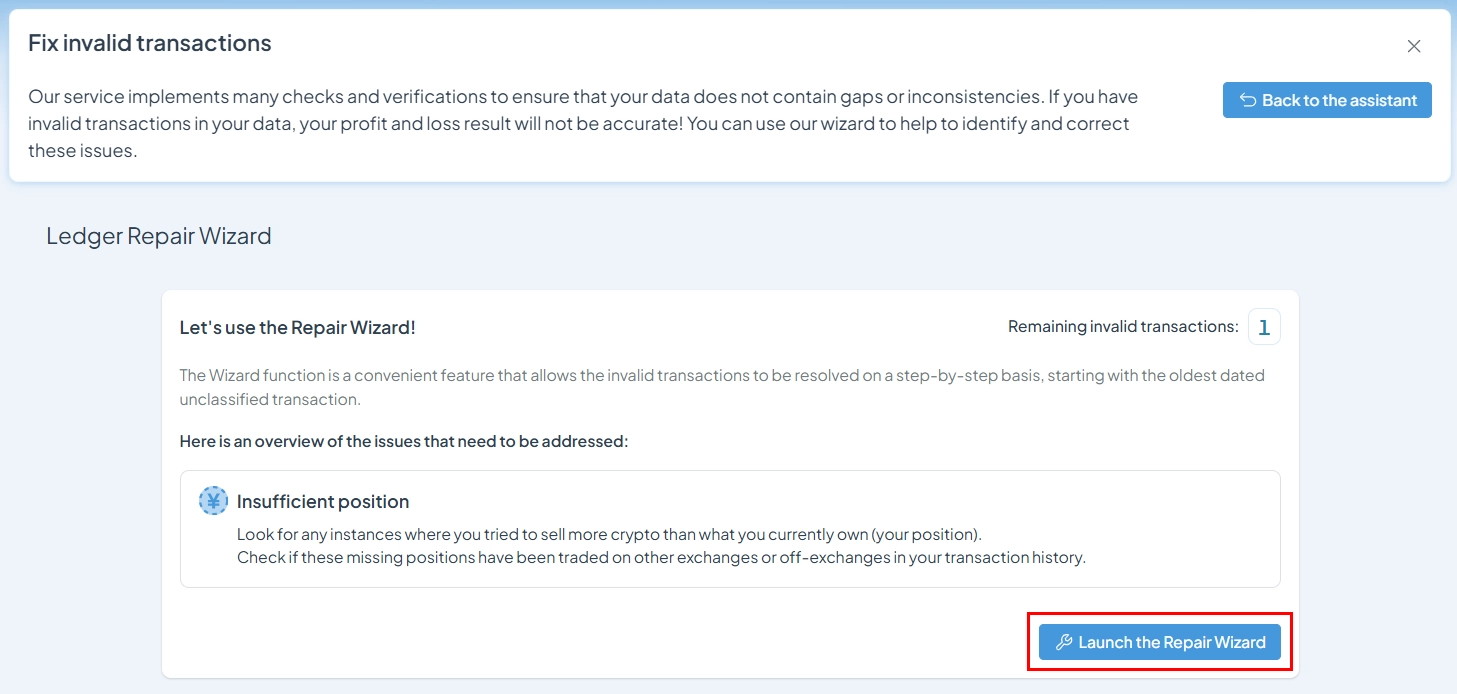This screenshot has height=694, width=1457.
Task: Click the Fix invalid transactions title
Action: pyautogui.click(x=150, y=43)
